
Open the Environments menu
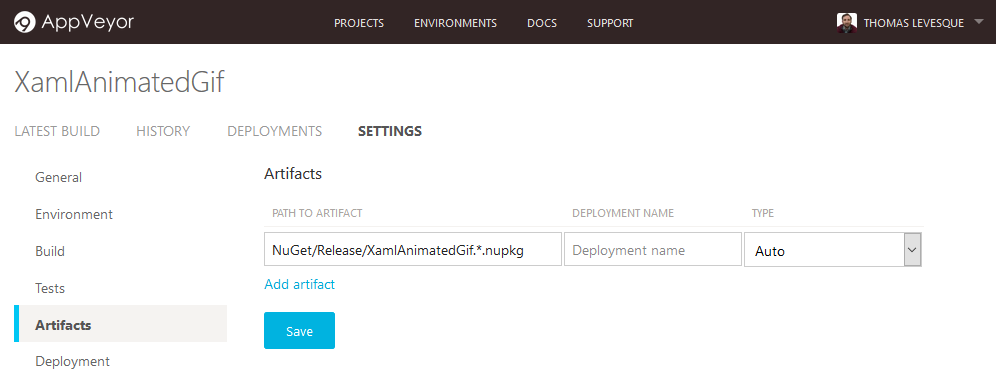click(x=455, y=23)
